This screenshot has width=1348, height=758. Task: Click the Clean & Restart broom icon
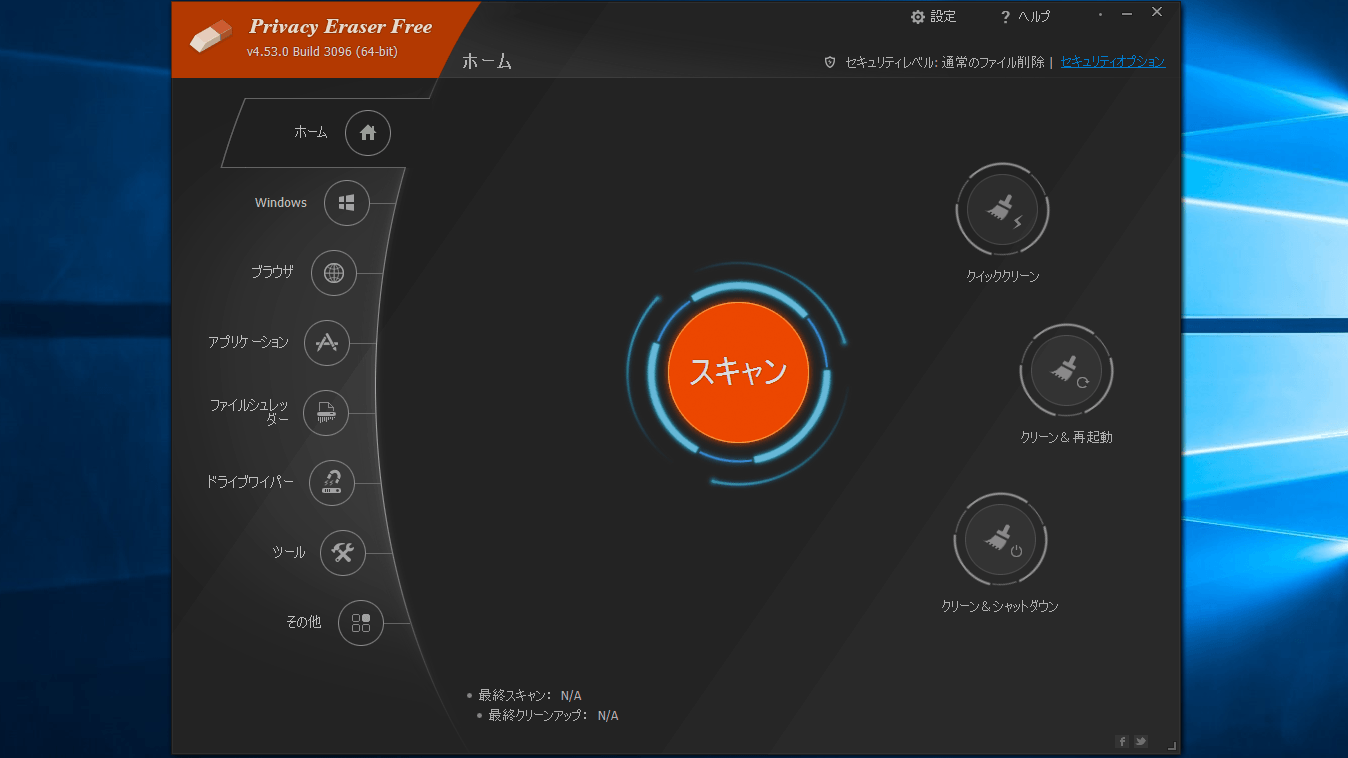click(x=1066, y=370)
